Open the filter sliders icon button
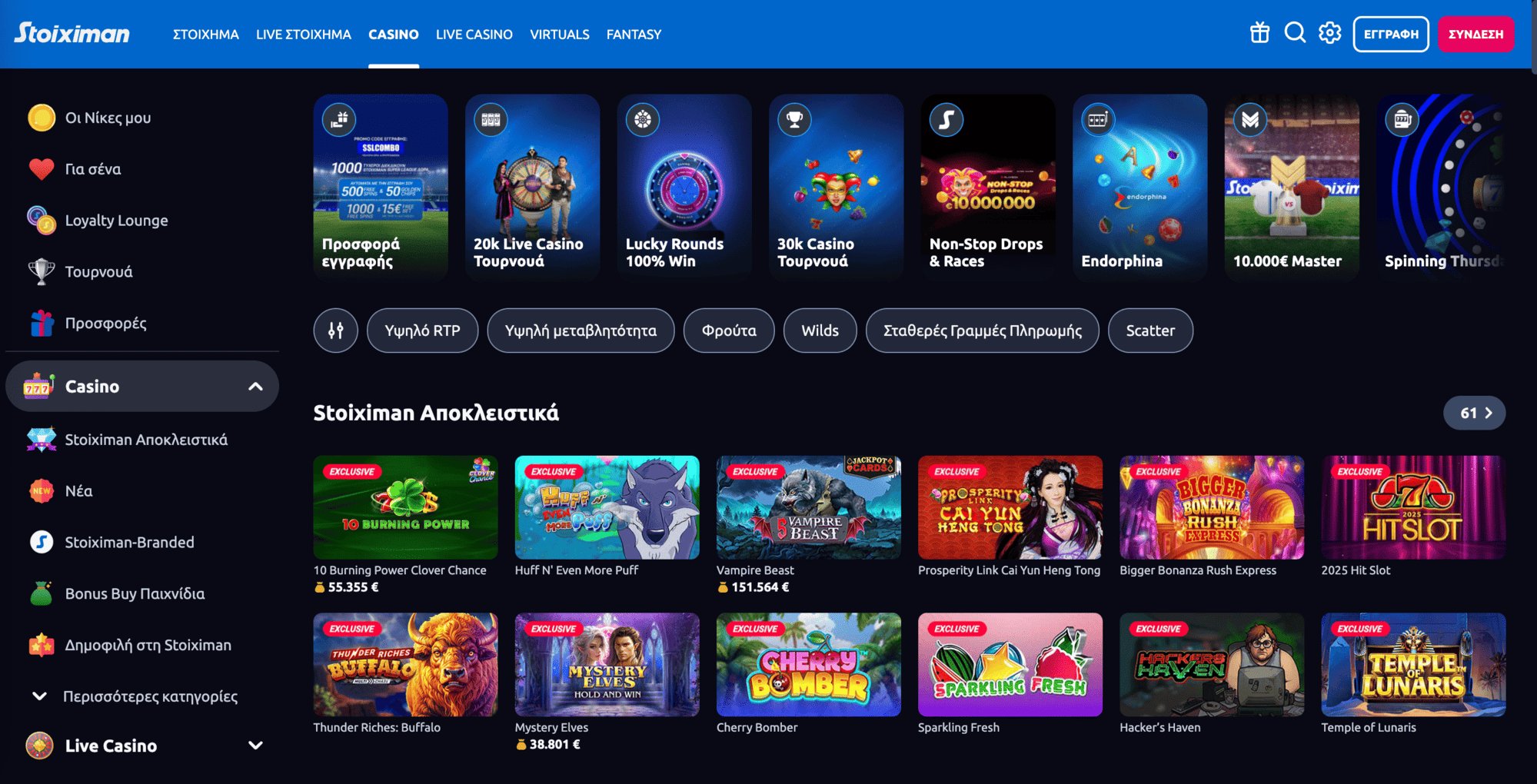Screen dimensions: 1537x784 [x=335, y=331]
